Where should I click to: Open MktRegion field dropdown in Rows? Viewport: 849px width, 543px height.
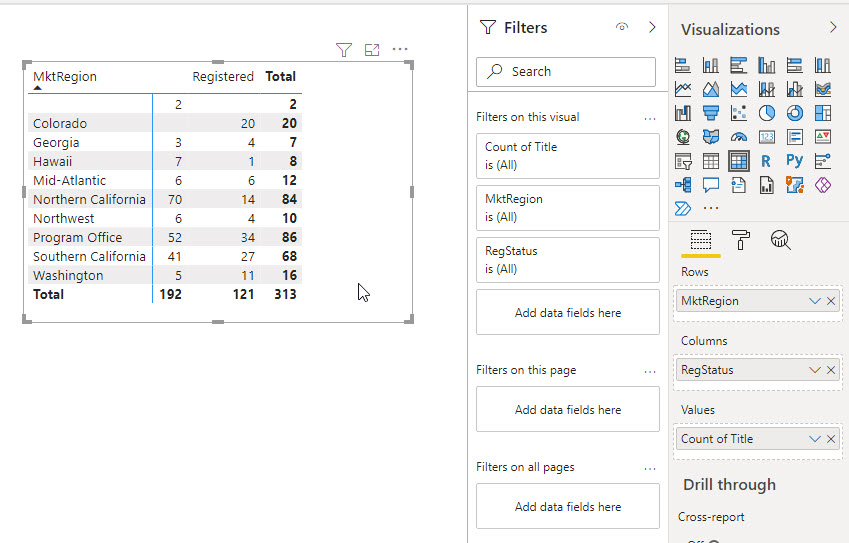814,301
